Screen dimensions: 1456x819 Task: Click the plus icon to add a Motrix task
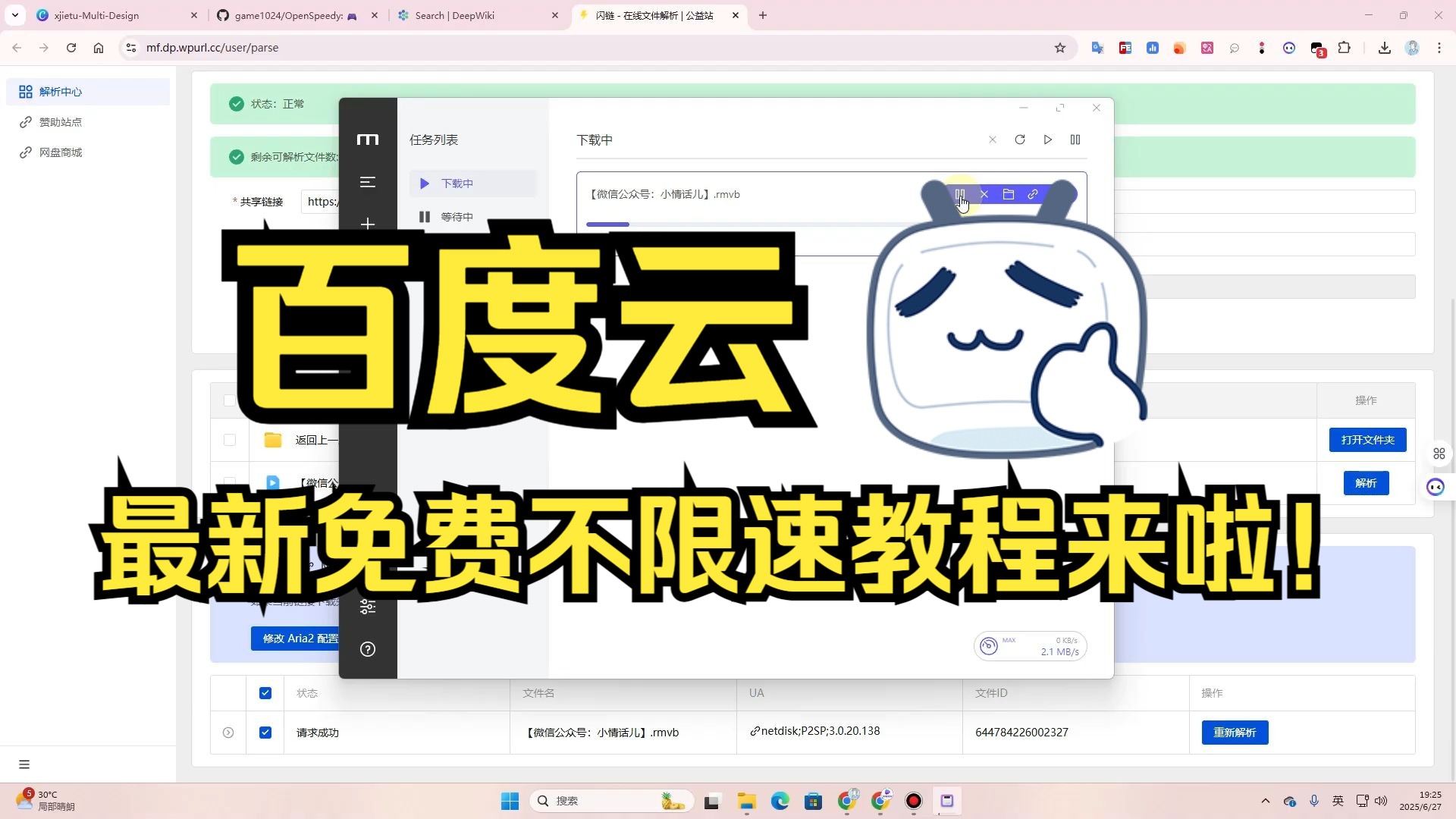tap(368, 224)
